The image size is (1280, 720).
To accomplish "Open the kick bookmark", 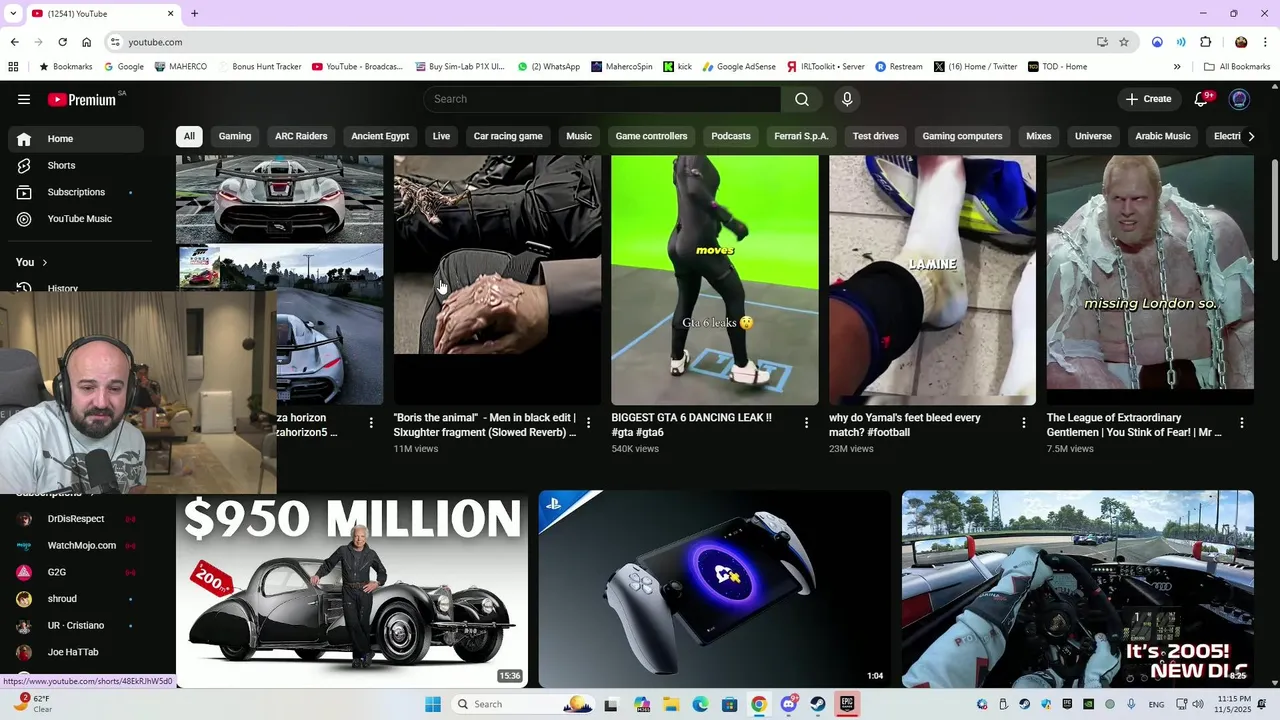I will pos(677,67).
